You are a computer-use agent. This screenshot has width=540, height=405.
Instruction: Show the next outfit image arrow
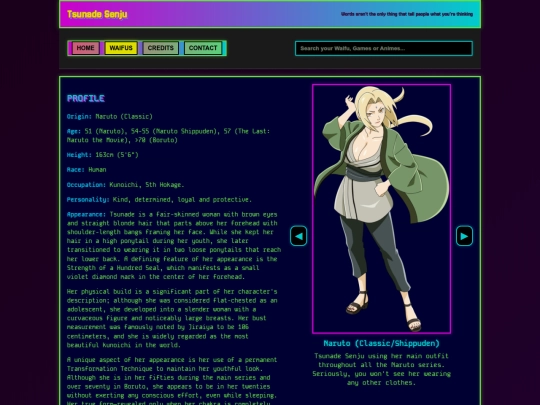point(464,236)
